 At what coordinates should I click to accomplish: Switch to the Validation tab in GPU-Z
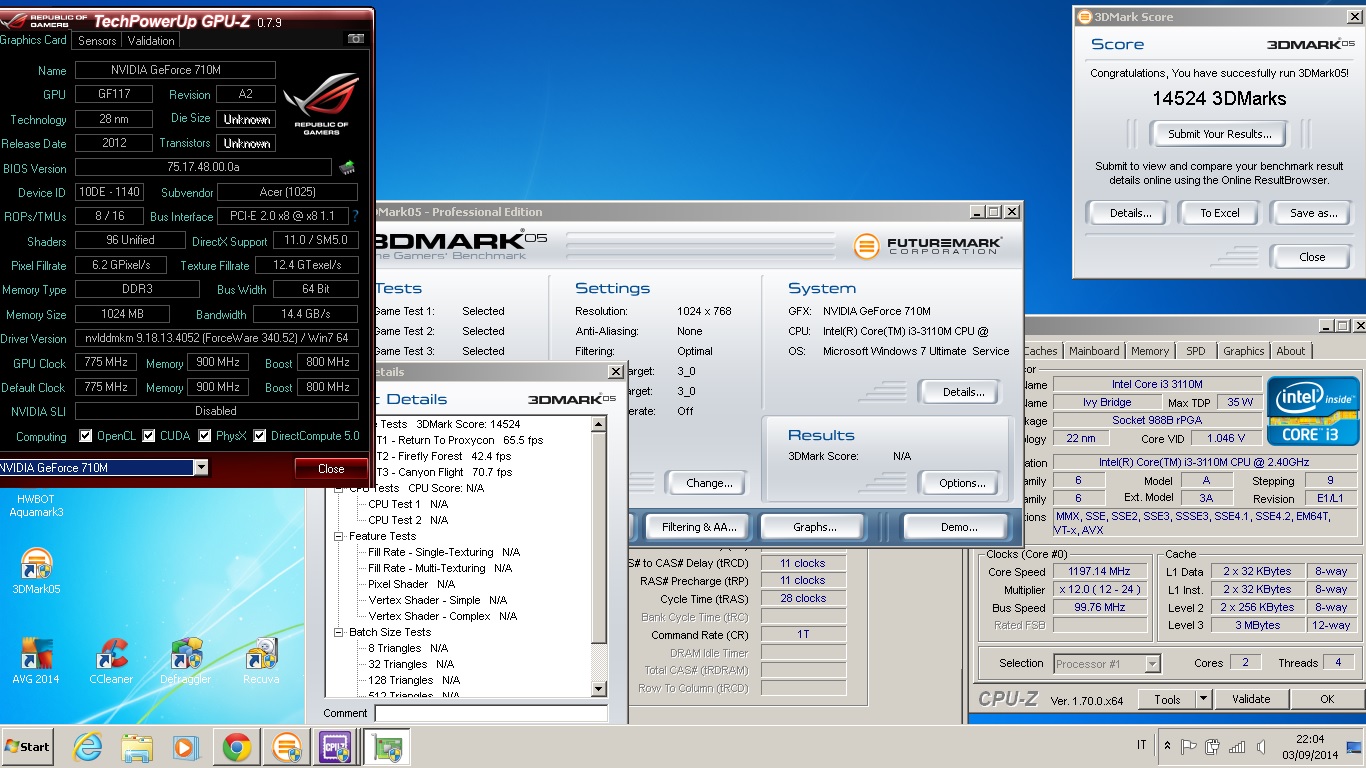(x=151, y=40)
